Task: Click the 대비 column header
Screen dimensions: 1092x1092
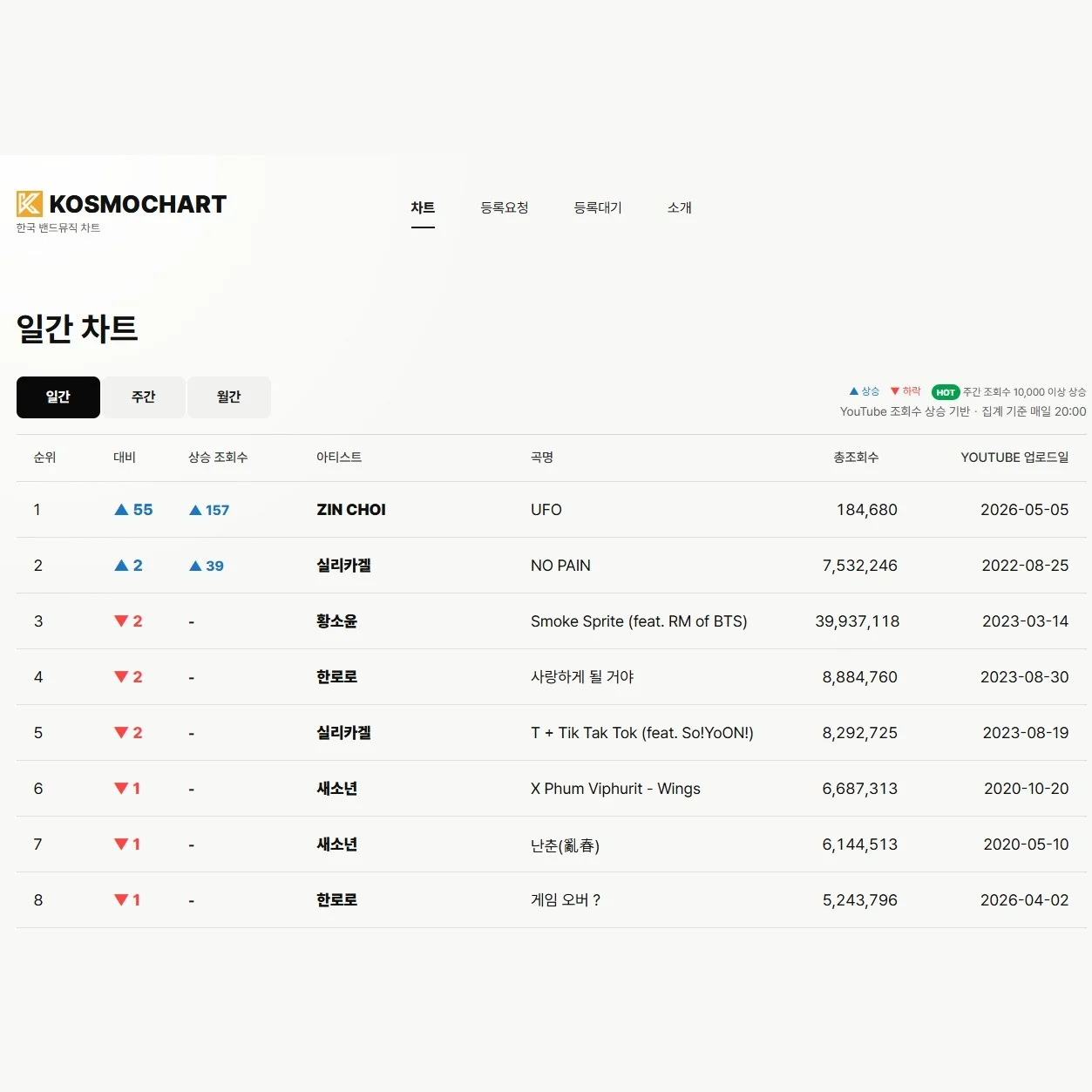Action: [x=125, y=458]
